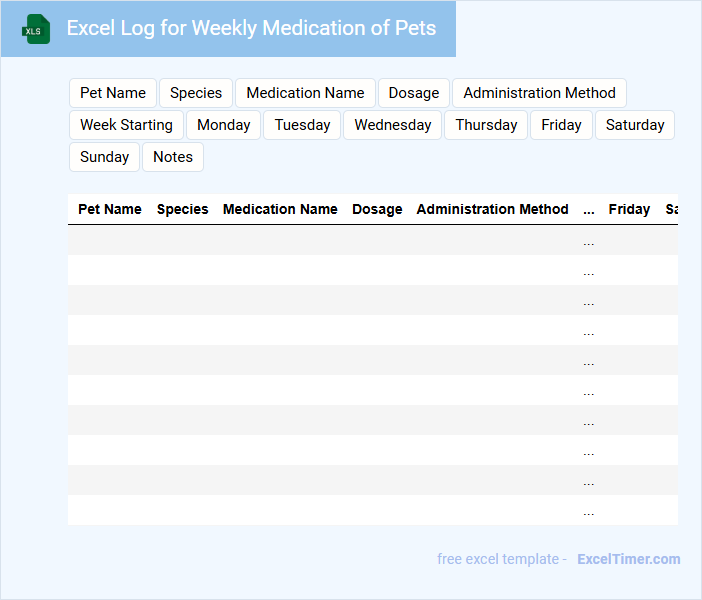Select the Week Starting tag
702x600 pixels.
(126, 125)
